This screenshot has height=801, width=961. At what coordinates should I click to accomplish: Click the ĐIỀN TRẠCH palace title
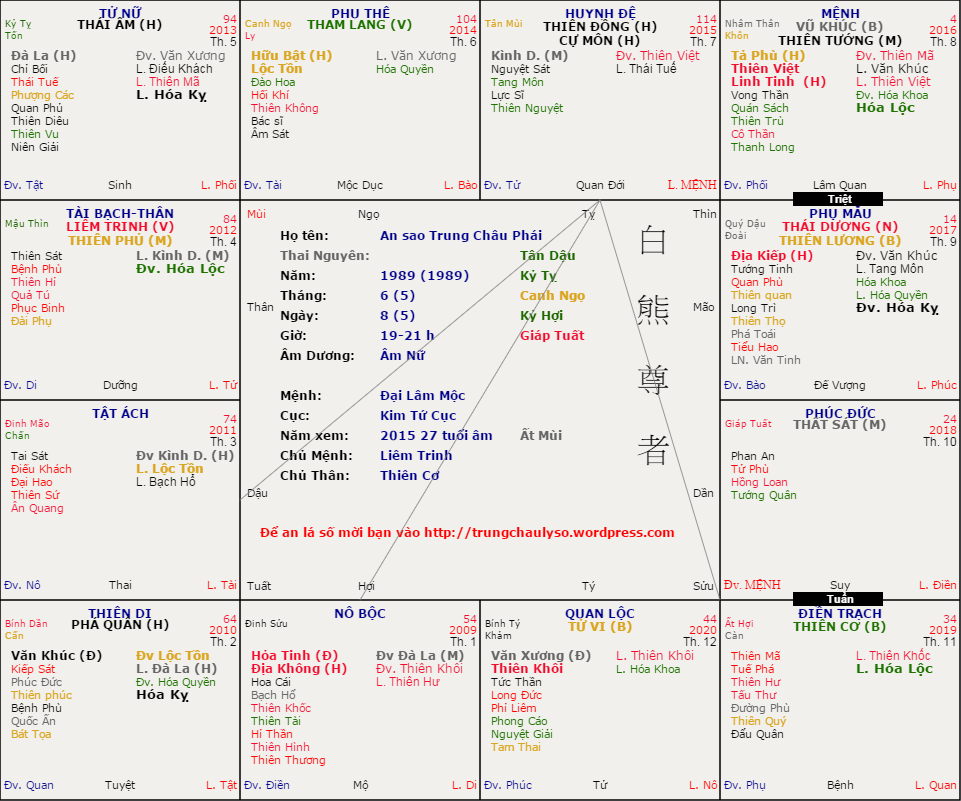pos(839,613)
